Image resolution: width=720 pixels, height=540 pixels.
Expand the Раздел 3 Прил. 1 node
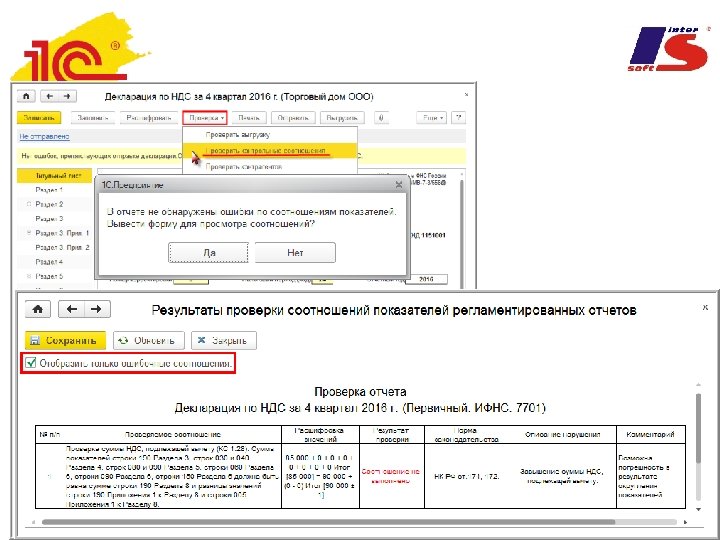(29, 233)
